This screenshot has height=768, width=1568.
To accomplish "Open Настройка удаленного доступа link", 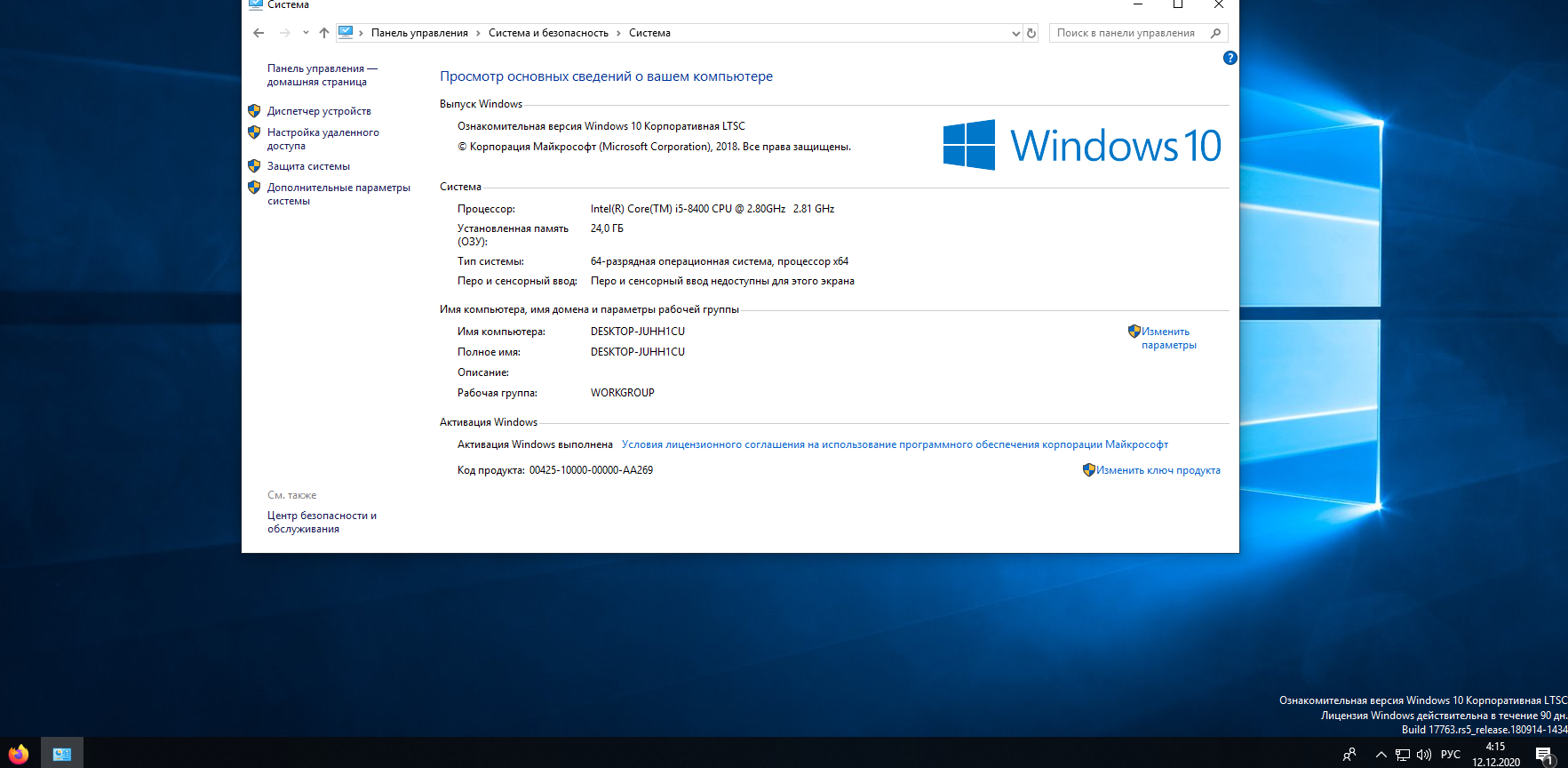I will (x=322, y=139).
